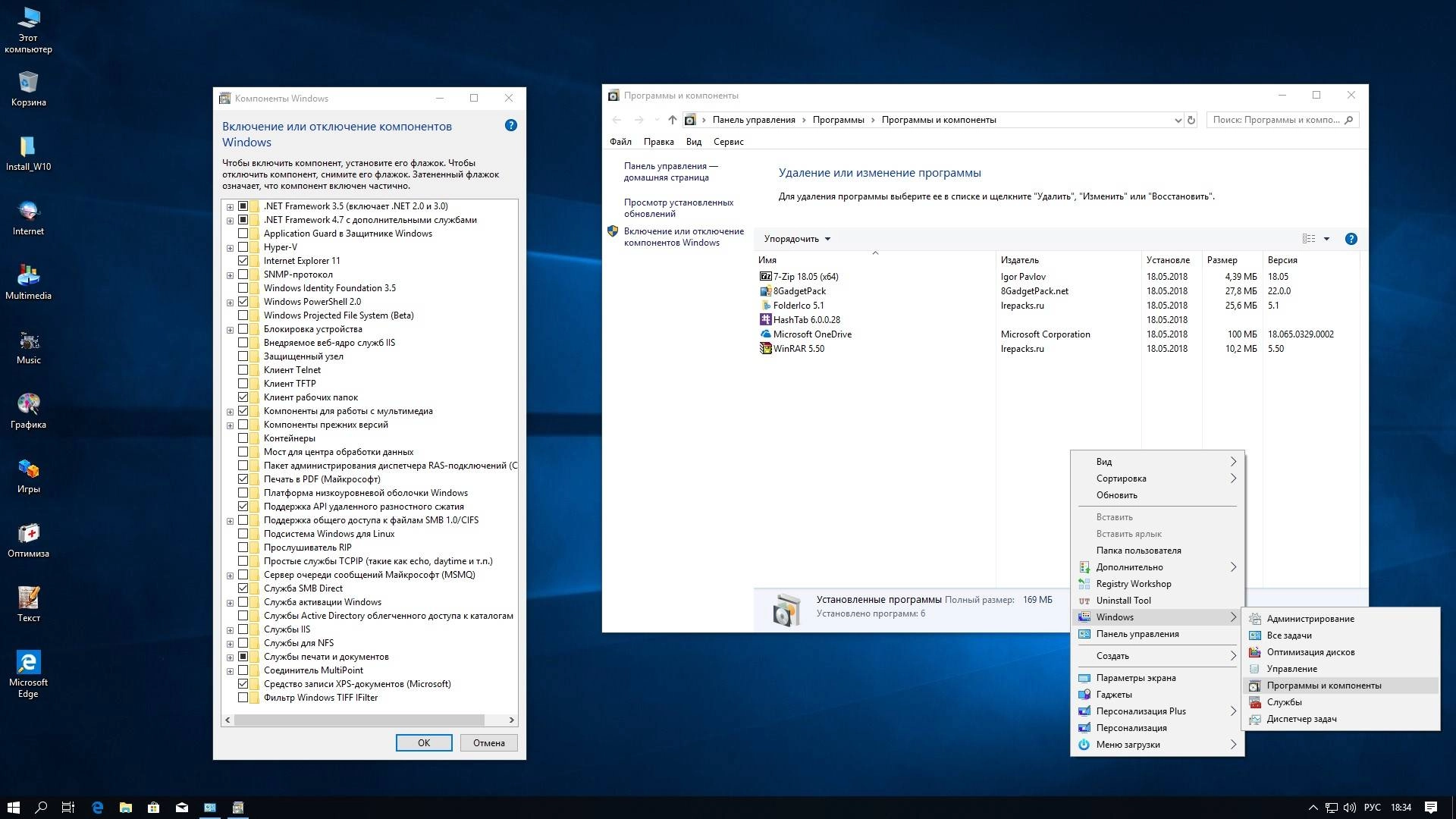
Task: Enable Клиент TFTP checkbox
Action: (243, 384)
